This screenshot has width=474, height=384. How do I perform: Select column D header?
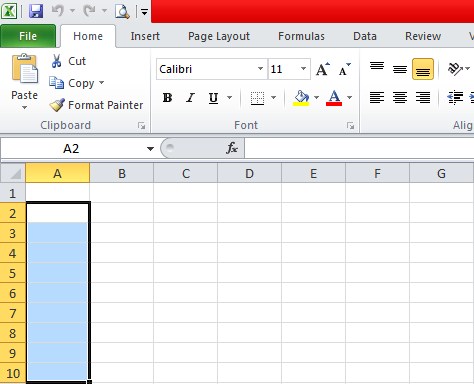(249, 173)
